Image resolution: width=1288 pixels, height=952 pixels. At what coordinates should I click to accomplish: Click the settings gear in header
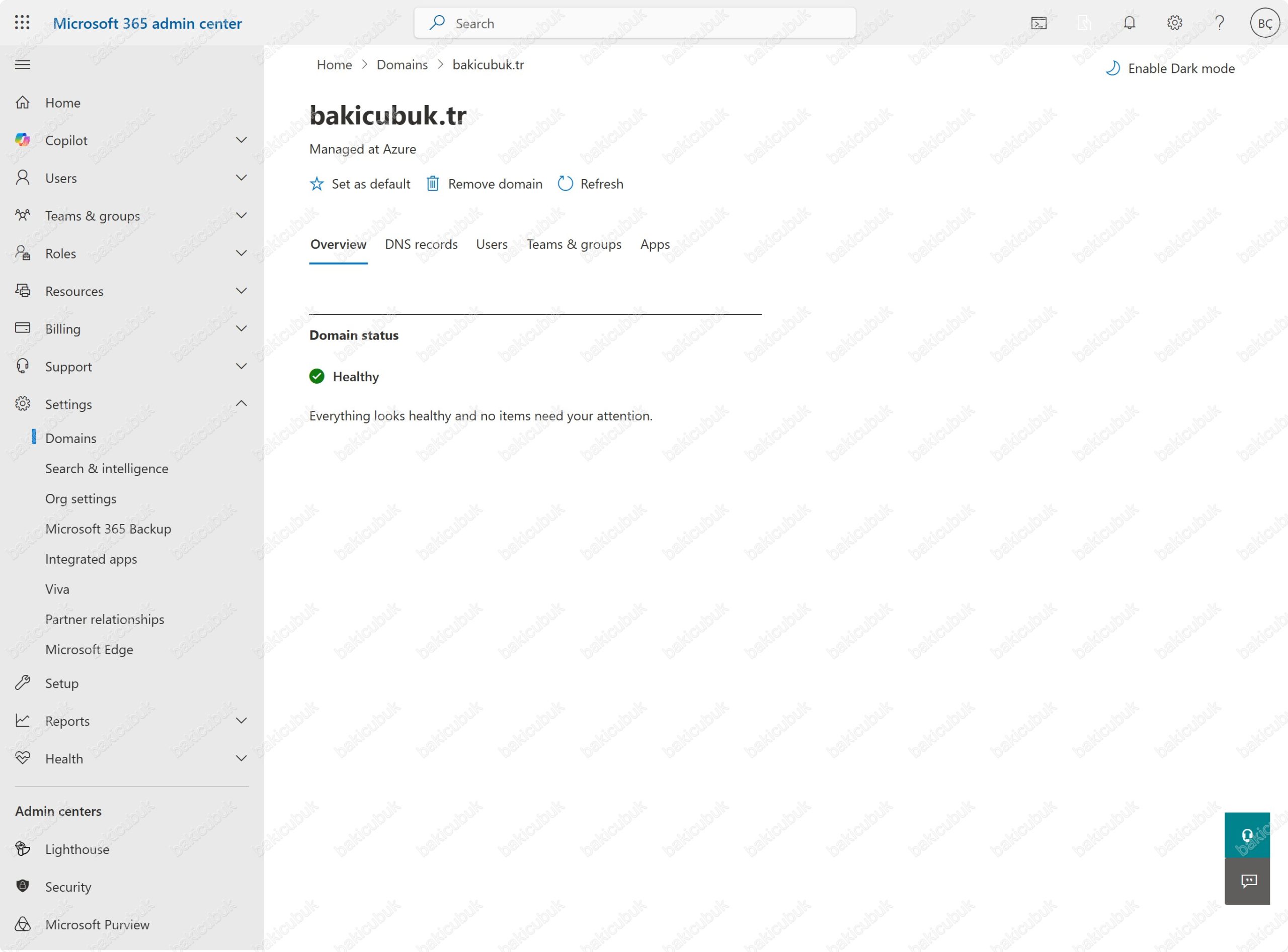(x=1174, y=23)
